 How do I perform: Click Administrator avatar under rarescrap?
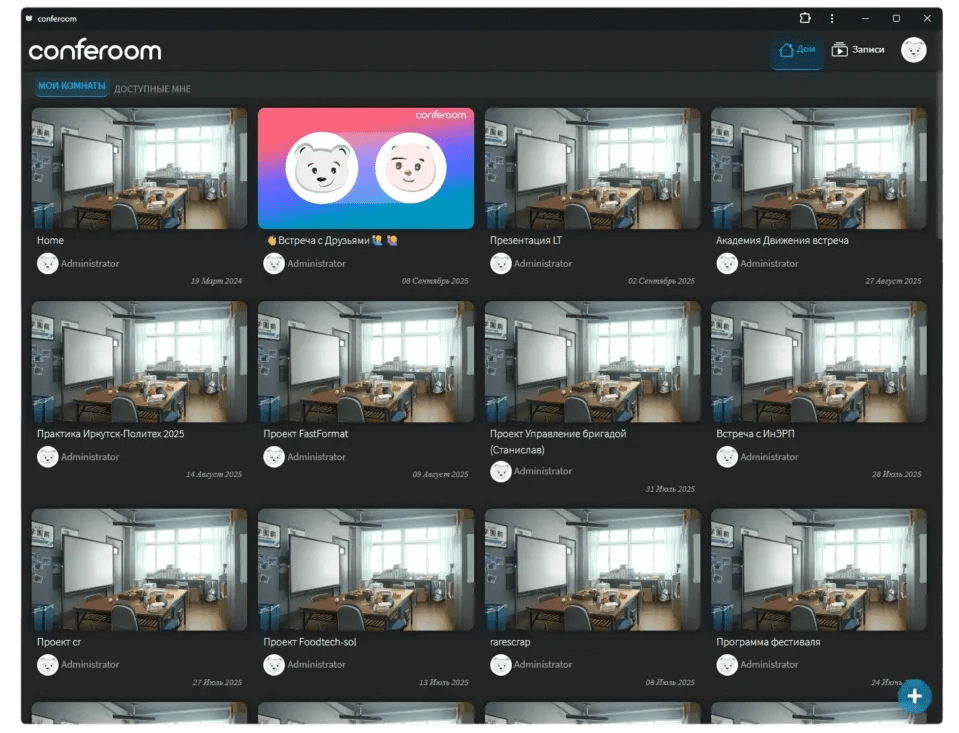click(x=501, y=664)
